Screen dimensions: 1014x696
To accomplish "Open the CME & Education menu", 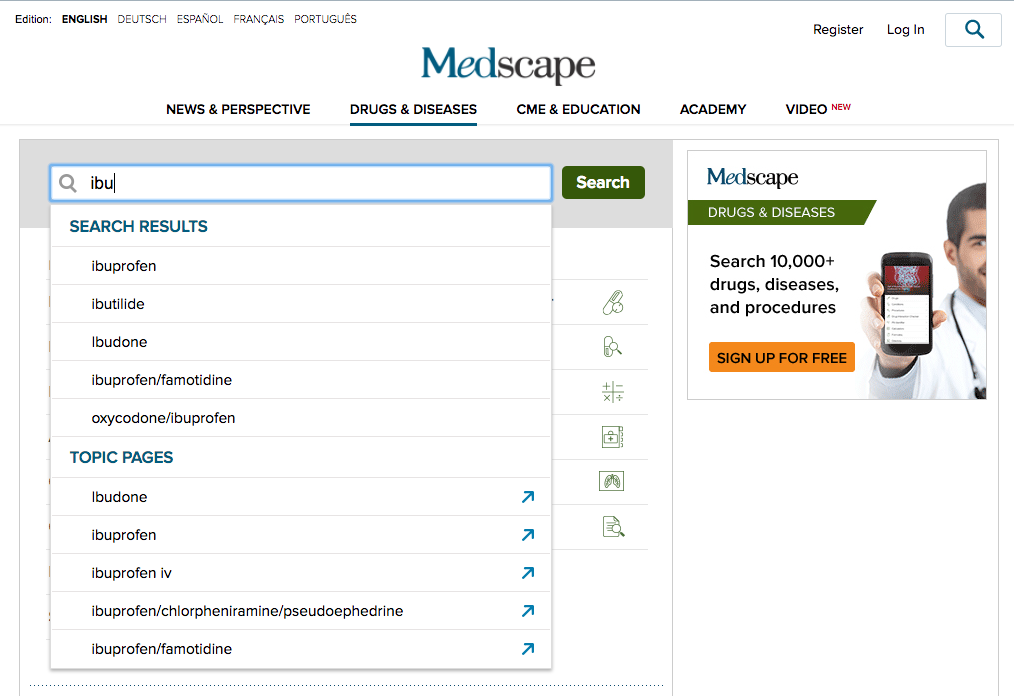I will pyautogui.click(x=578, y=109).
